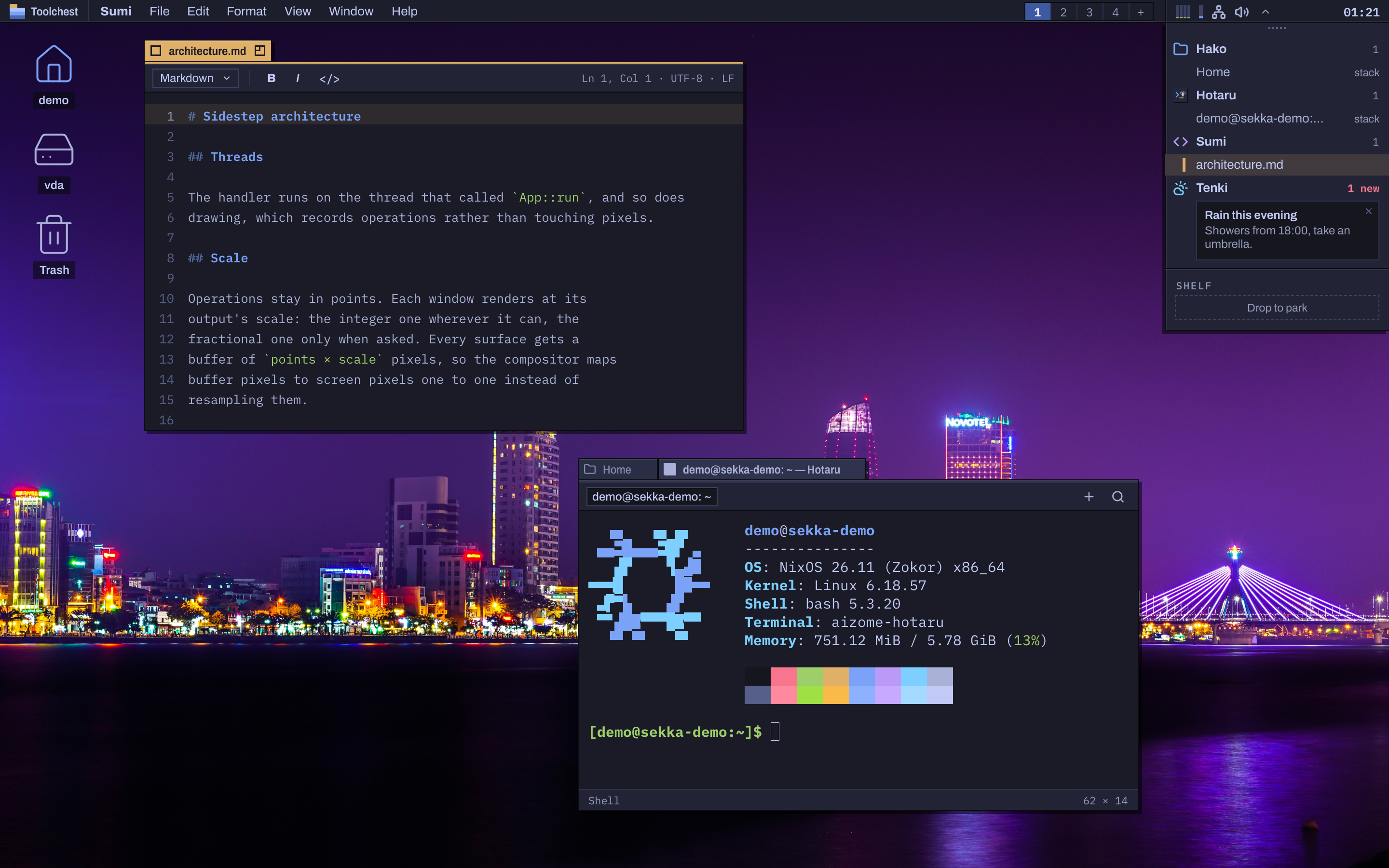This screenshot has height=868, width=1389.
Task: Toggle italic formatting in Sumi toolbar
Action: pyautogui.click(x=297, y=78)
